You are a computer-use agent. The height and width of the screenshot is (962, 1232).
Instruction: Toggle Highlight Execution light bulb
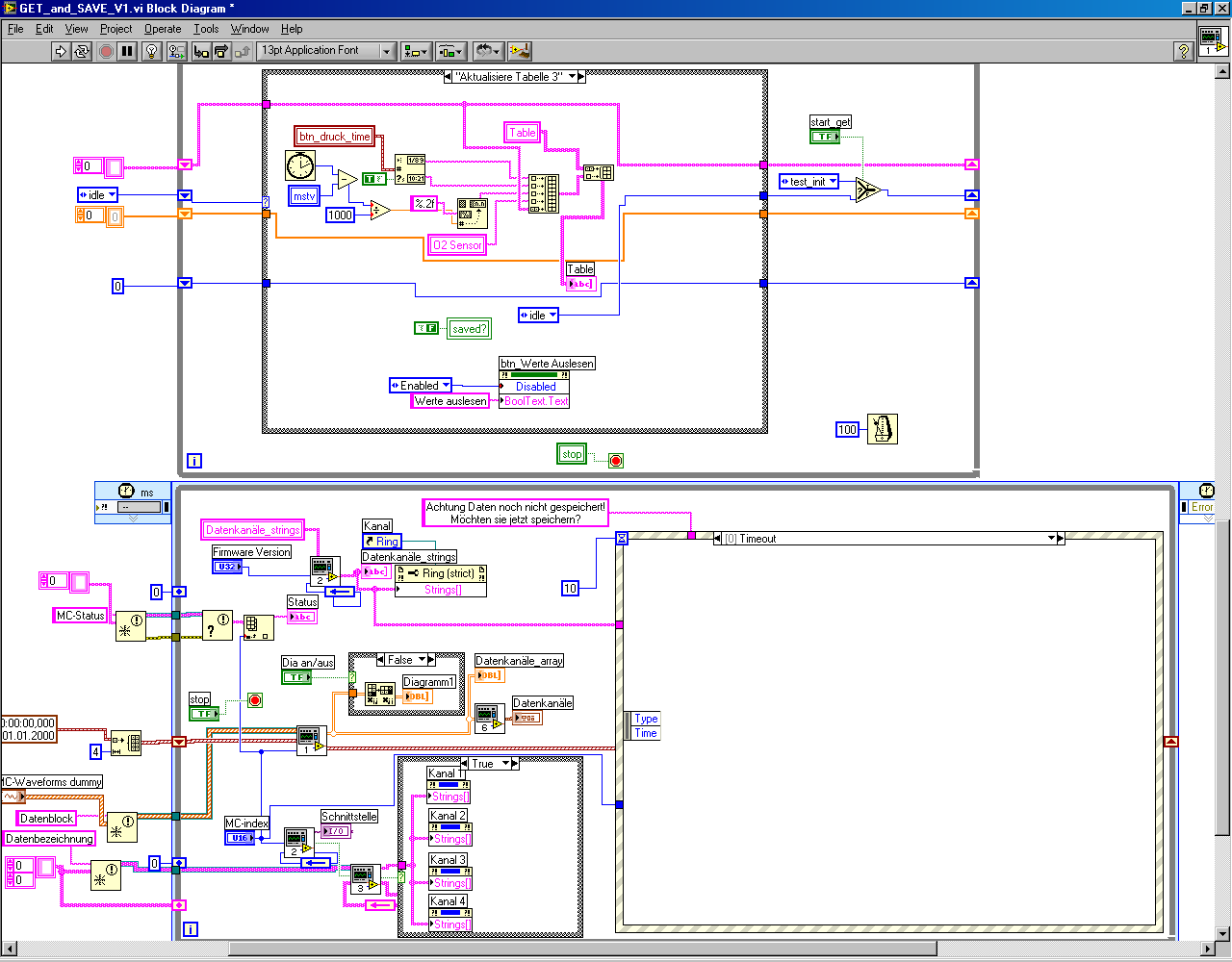coord(151,51)
